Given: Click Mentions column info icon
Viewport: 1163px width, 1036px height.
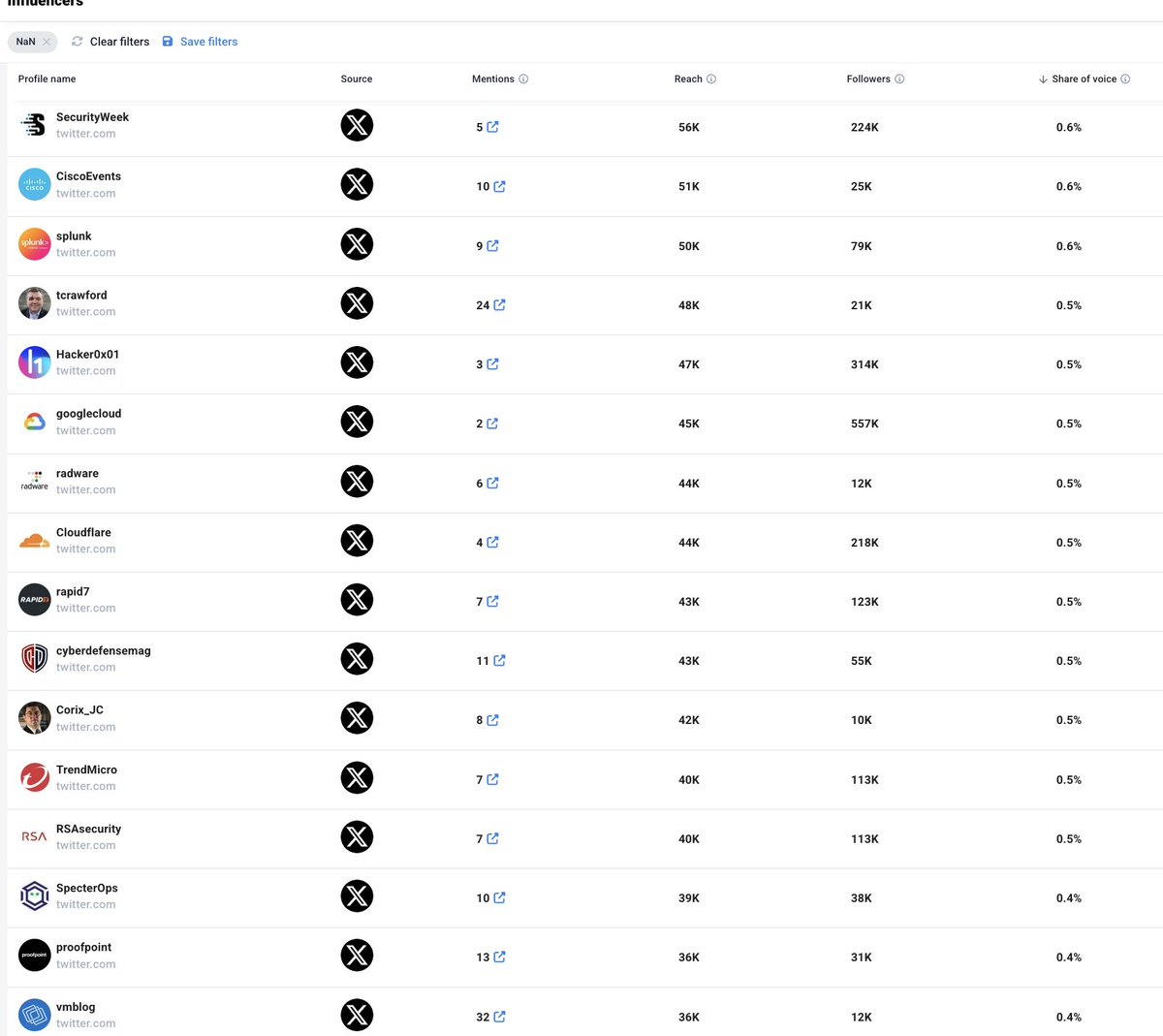Looking at the screenshot, I should 523,79.
